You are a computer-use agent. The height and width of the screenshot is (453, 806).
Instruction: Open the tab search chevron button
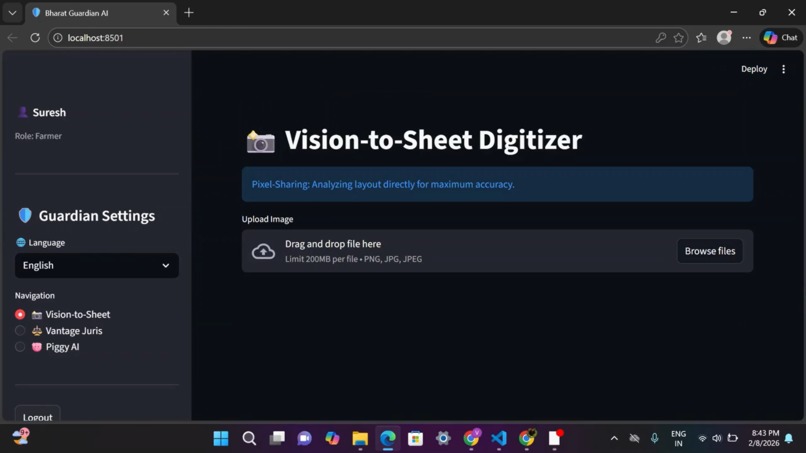click(x=12, y=13)
